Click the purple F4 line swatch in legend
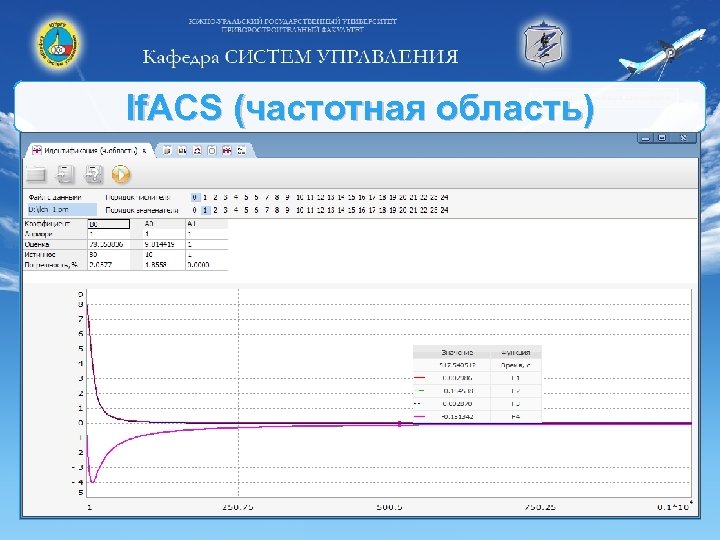Viewport: 720px width, 540px height. pyautogui.click(x=419, y=416)
